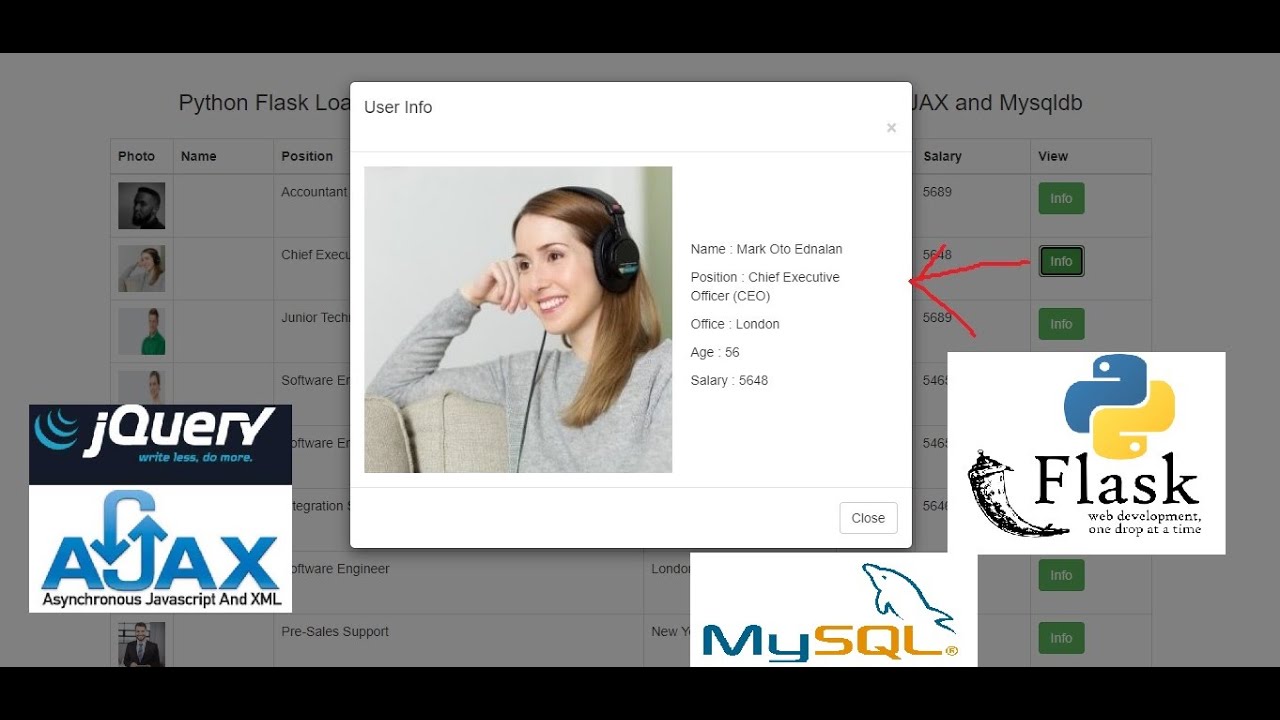
Task: Dismiss the User Info modal with the × icon
Action: pyautogui.click(x=891, y=128)
